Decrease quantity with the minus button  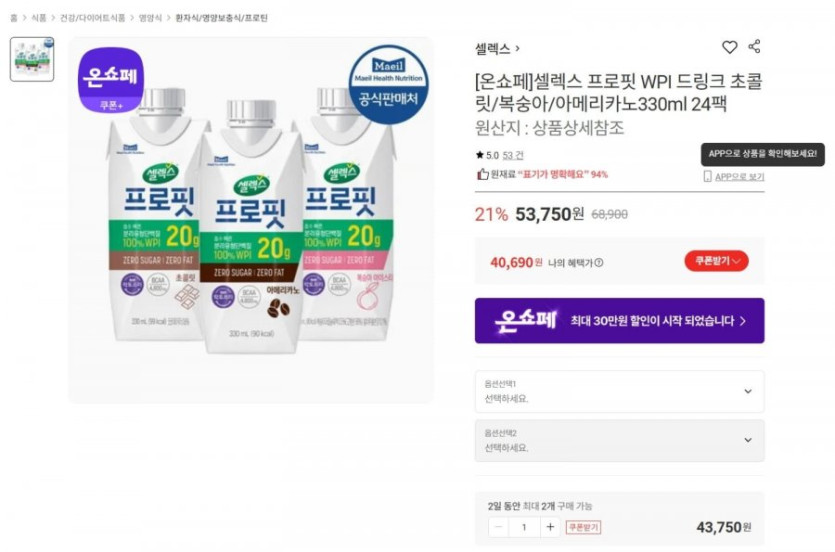coord(498,527)
